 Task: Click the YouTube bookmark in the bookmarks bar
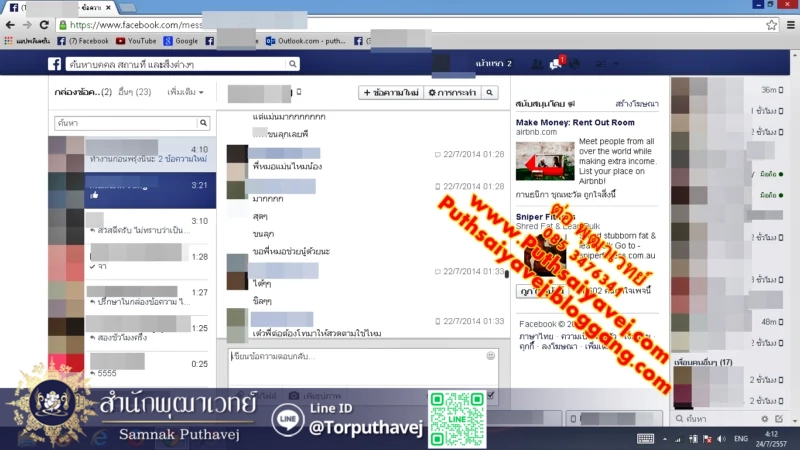[x=136, y=41]
